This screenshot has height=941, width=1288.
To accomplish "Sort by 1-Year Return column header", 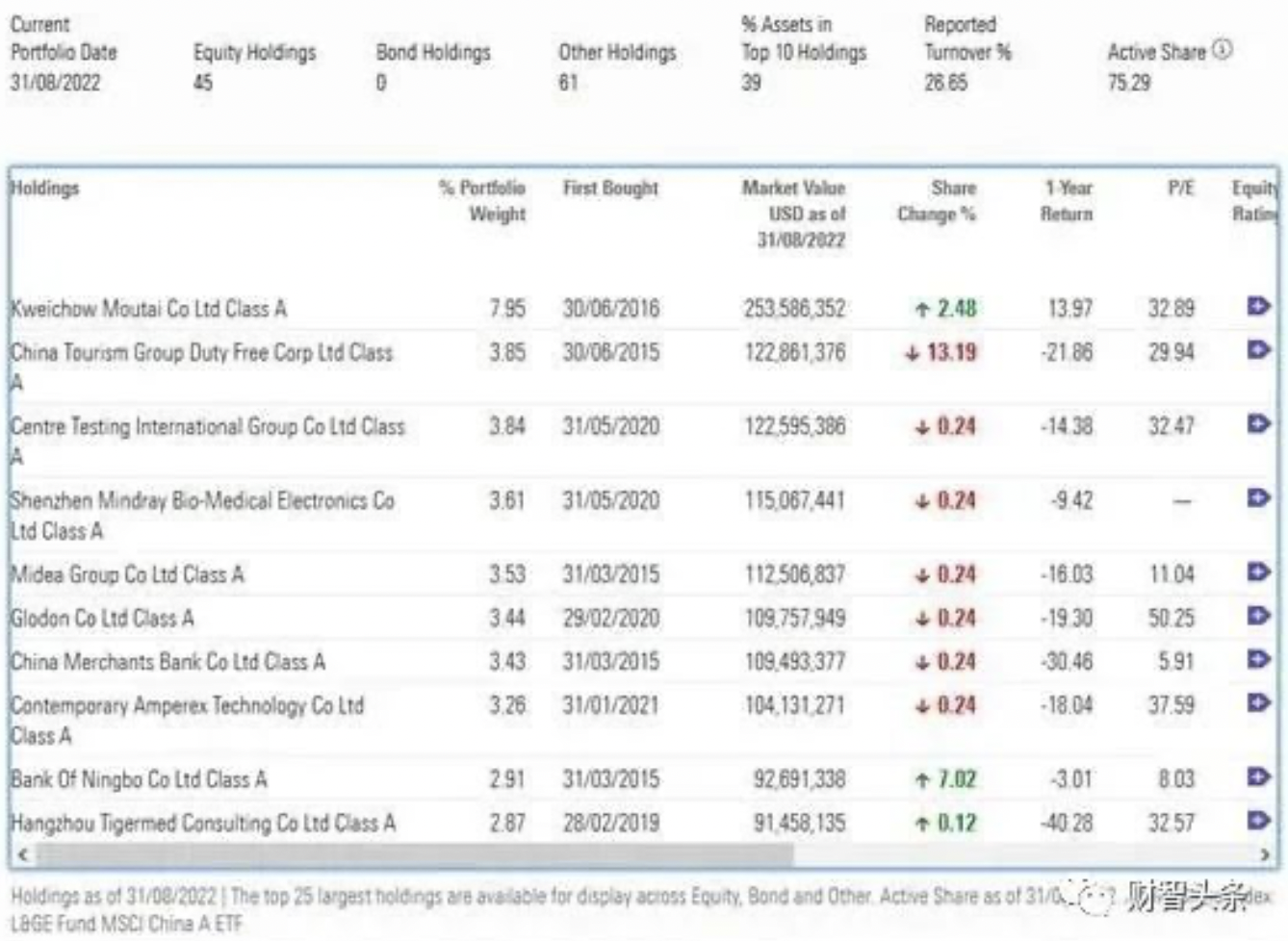I will 1067,200.
